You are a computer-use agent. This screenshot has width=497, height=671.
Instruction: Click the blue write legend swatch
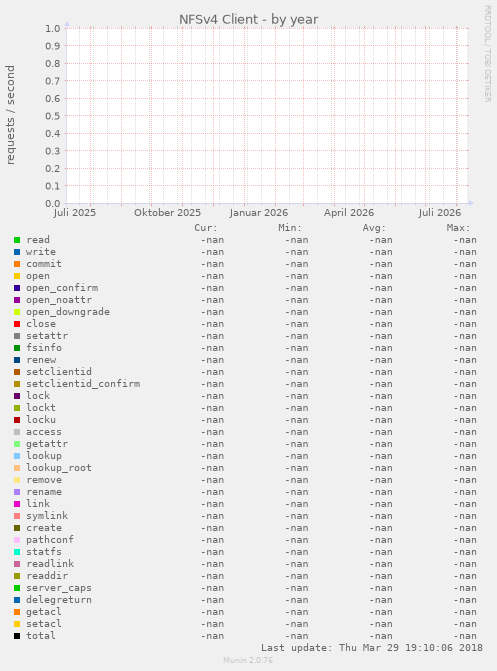pos(17,252)
